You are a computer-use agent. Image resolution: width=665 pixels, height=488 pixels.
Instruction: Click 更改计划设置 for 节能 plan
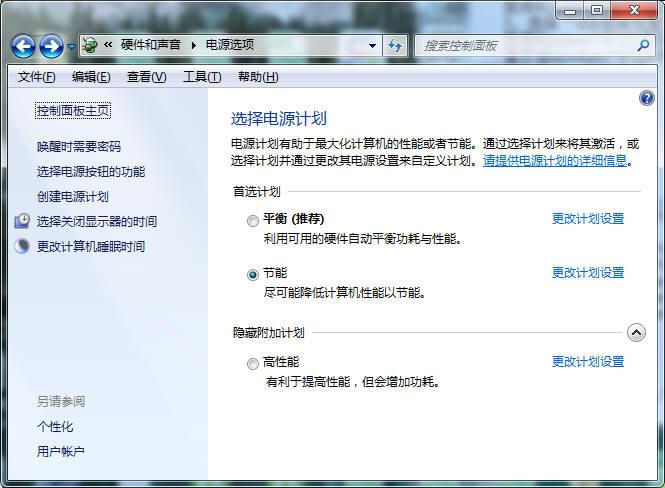click(x=588, y=273)
